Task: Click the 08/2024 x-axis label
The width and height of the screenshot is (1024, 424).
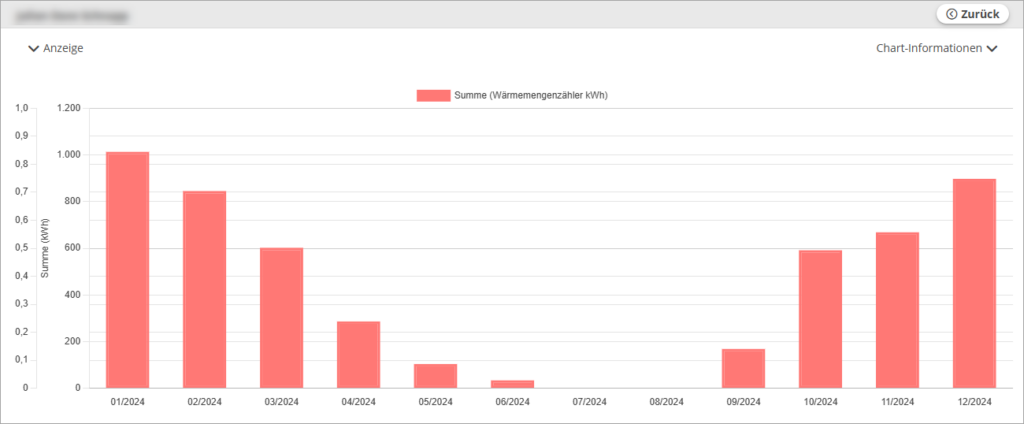Action: pyautogui.click(x=666, y=402)
